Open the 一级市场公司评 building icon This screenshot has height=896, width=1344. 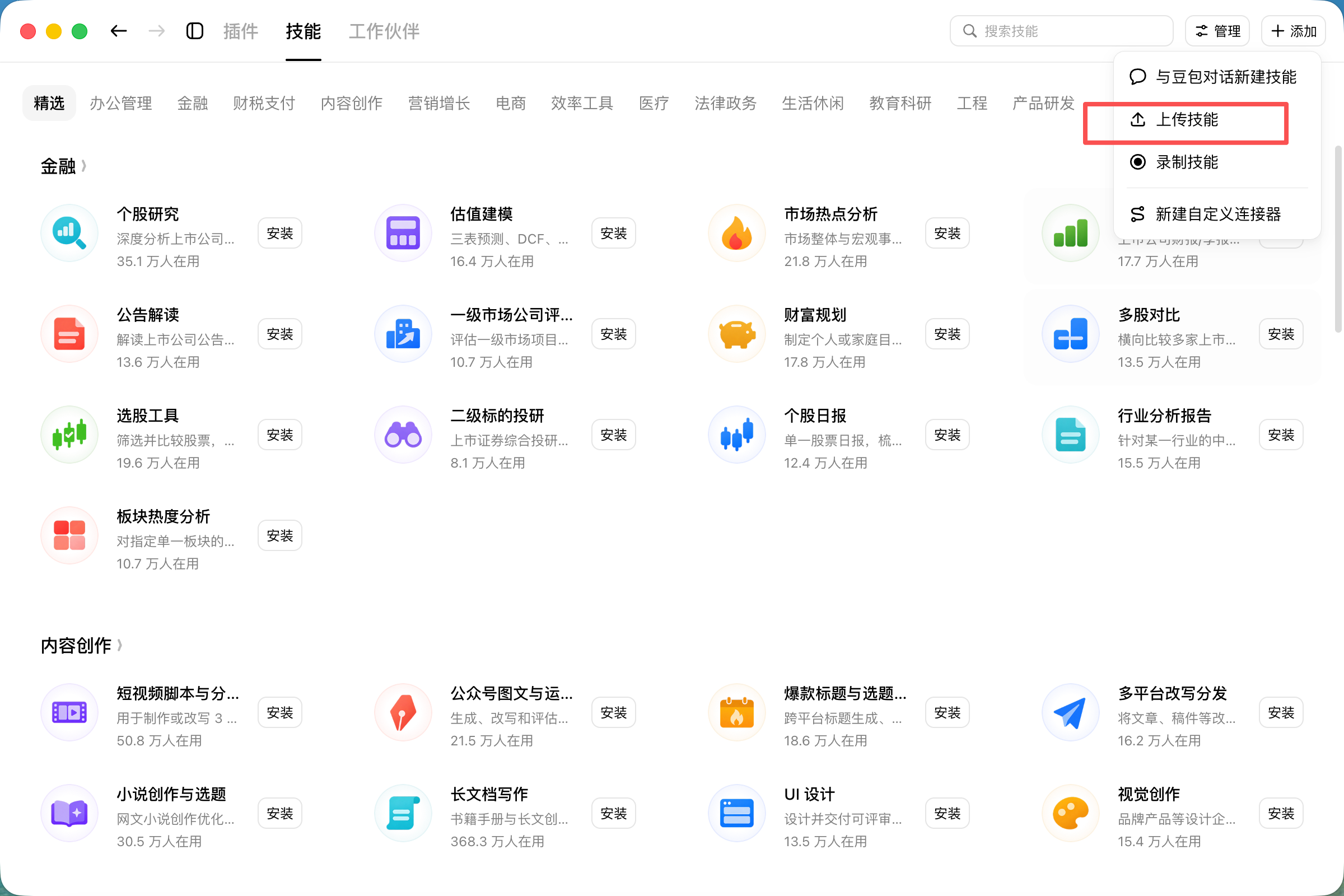pos(403,334)
